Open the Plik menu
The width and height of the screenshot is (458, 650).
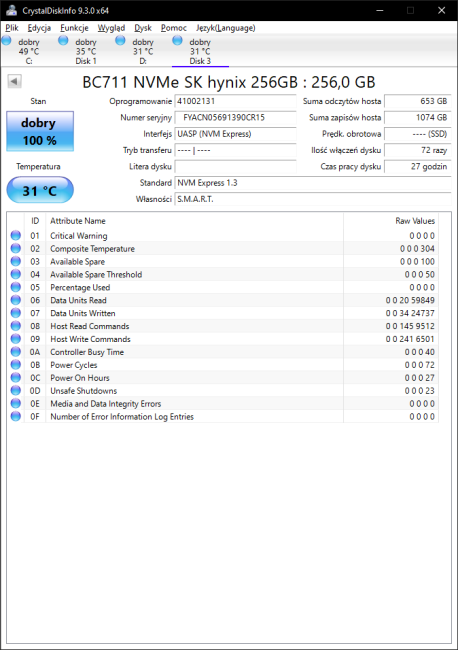click(x=12, y=28)
